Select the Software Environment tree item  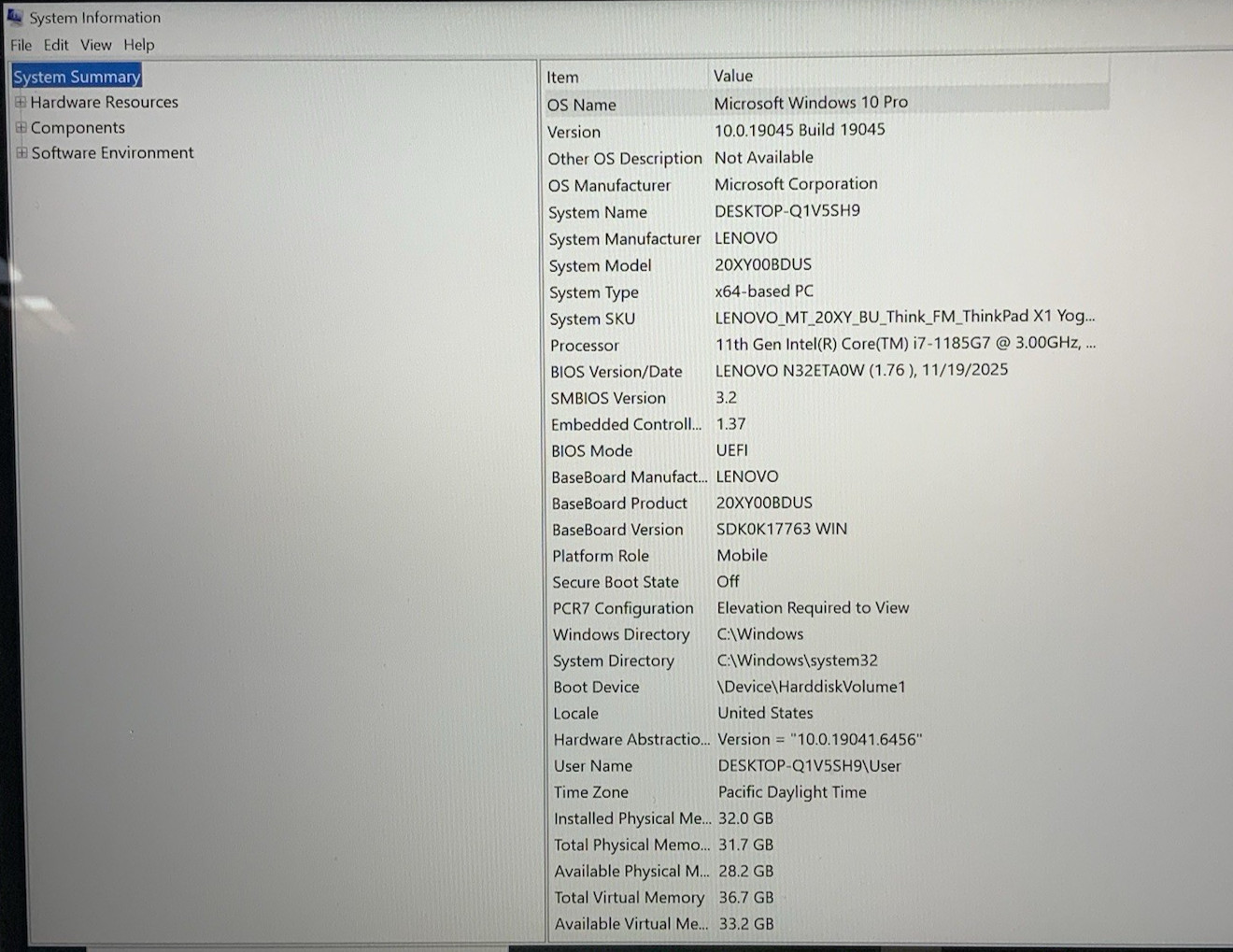click(112, 153)
